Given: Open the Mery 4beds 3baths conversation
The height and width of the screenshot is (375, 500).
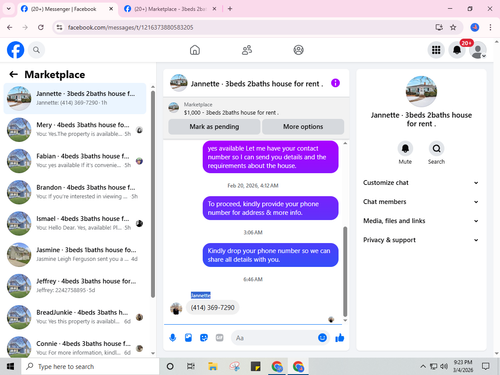Looking at the screenshot, I should (x=75, y=130).
